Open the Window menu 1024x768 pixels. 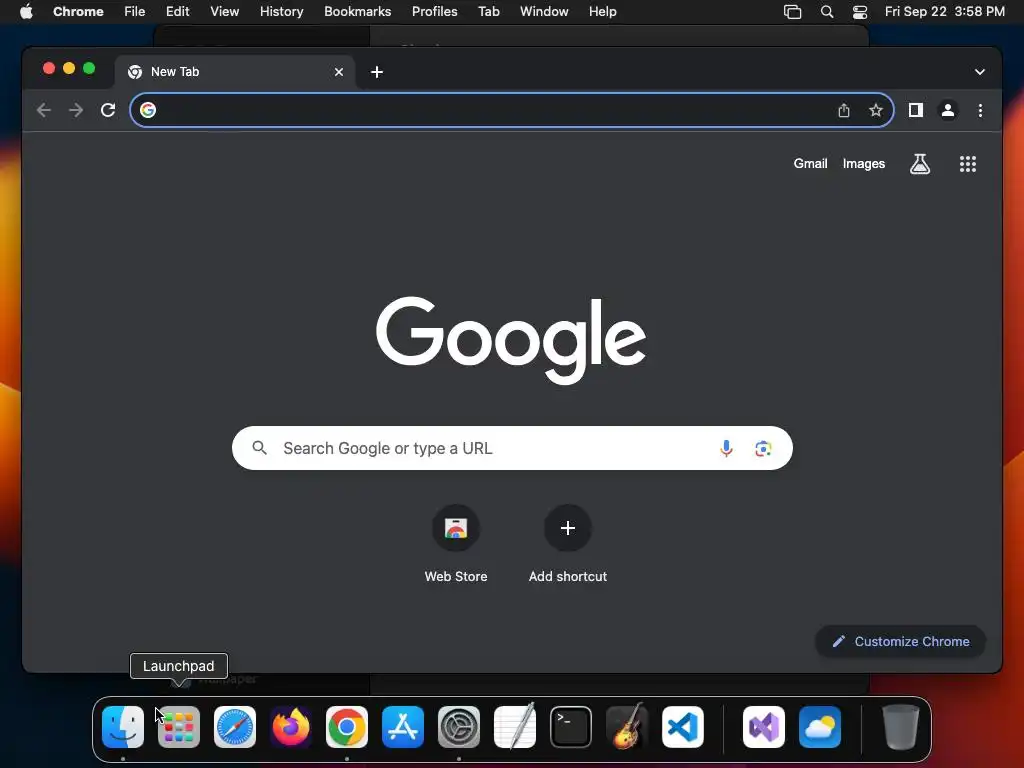click(544, 11)
